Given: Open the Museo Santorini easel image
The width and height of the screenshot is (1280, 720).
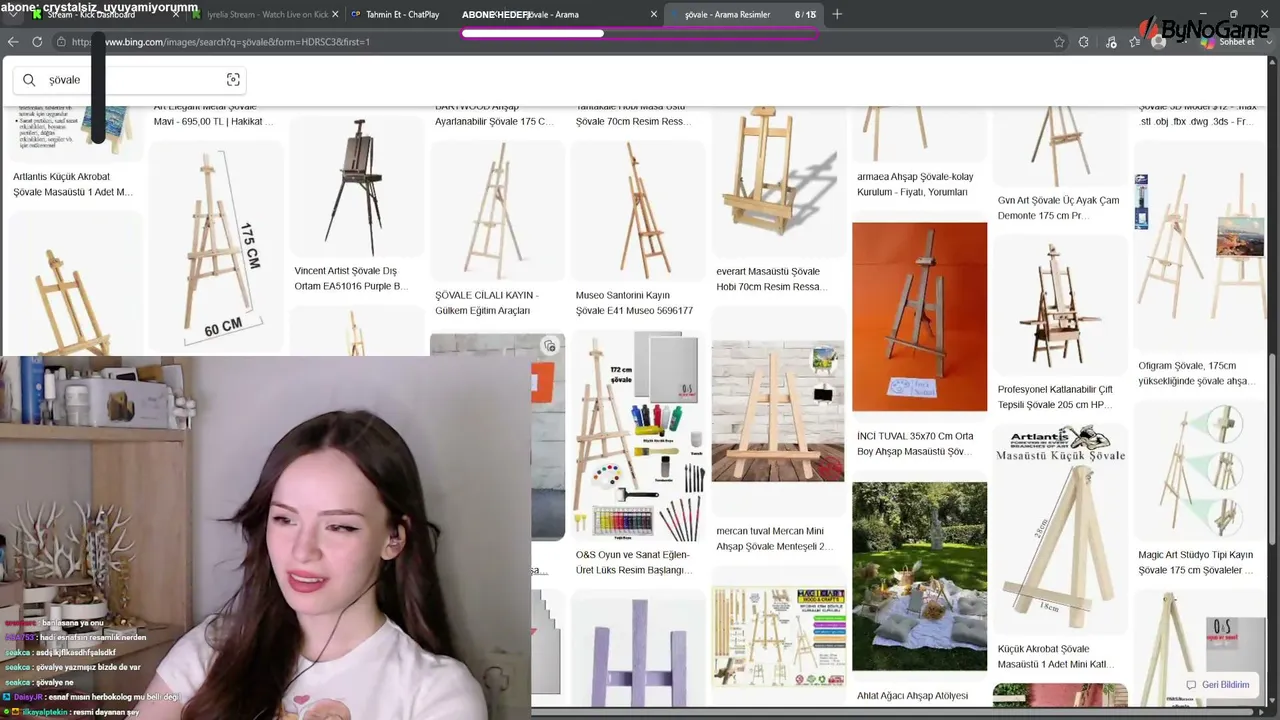Looking at the screenshot, I should [x=638, y=211].
